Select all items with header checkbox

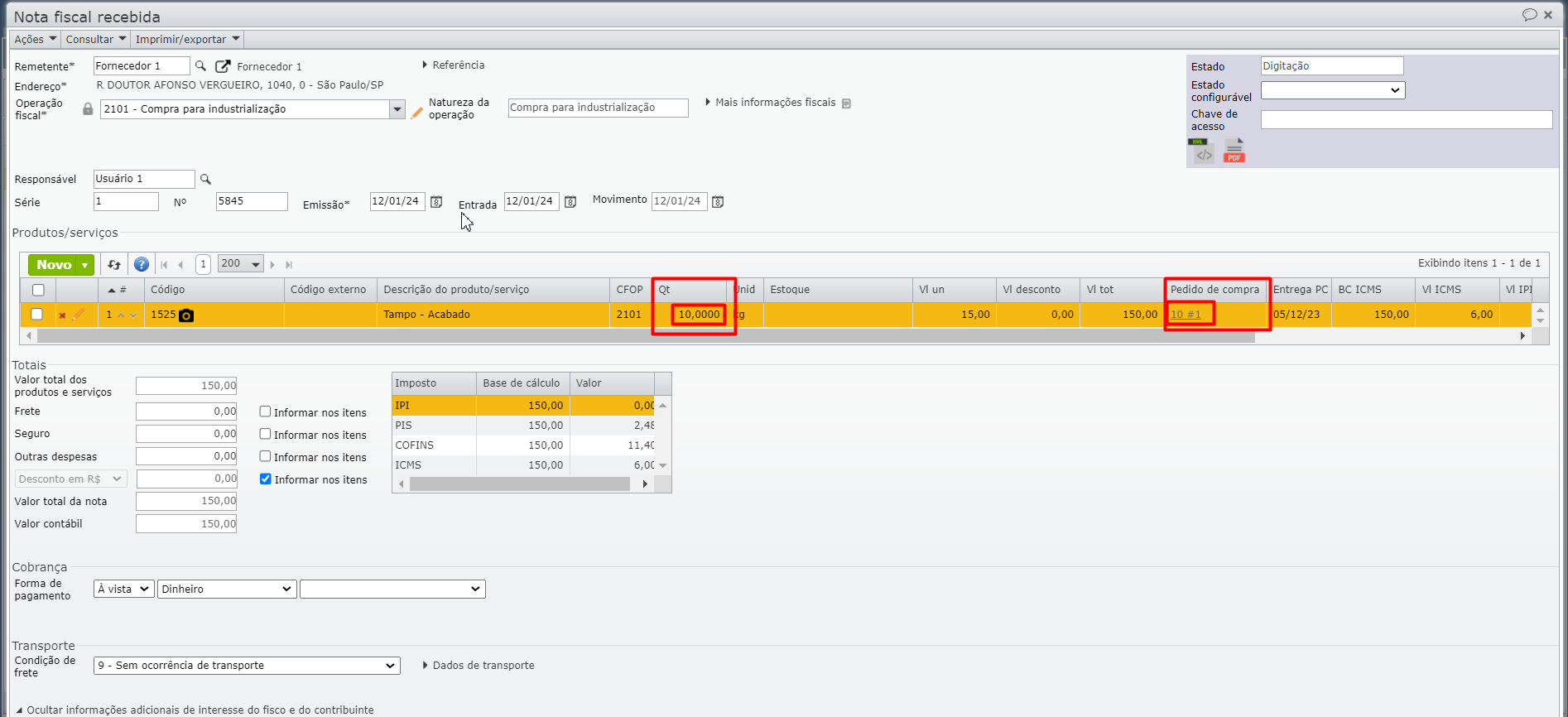pos(38,290)
